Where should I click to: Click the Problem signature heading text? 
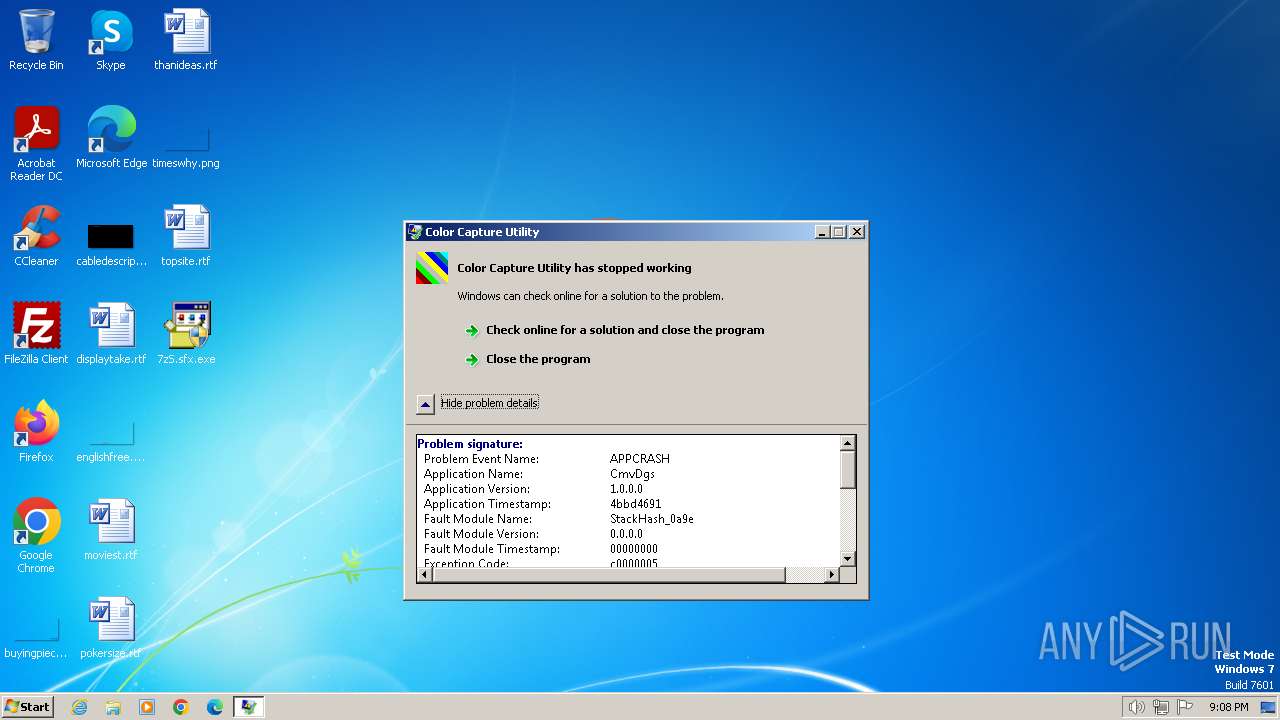(x=470, y=444)
